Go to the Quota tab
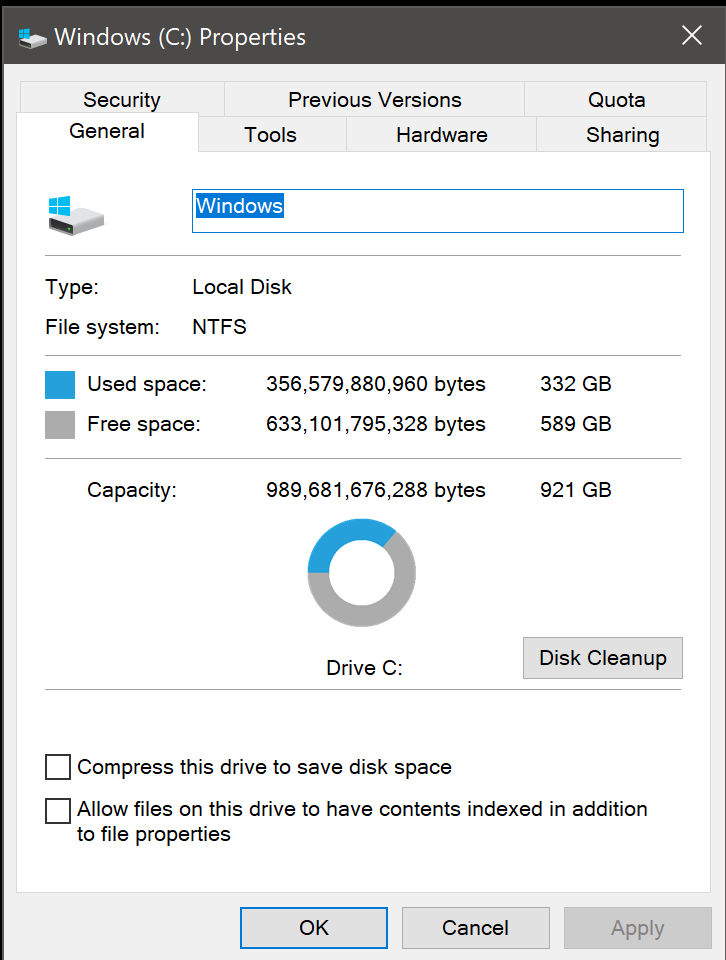Screen dimensions: 726x960 pyautogui.click(x=616, y=100)
